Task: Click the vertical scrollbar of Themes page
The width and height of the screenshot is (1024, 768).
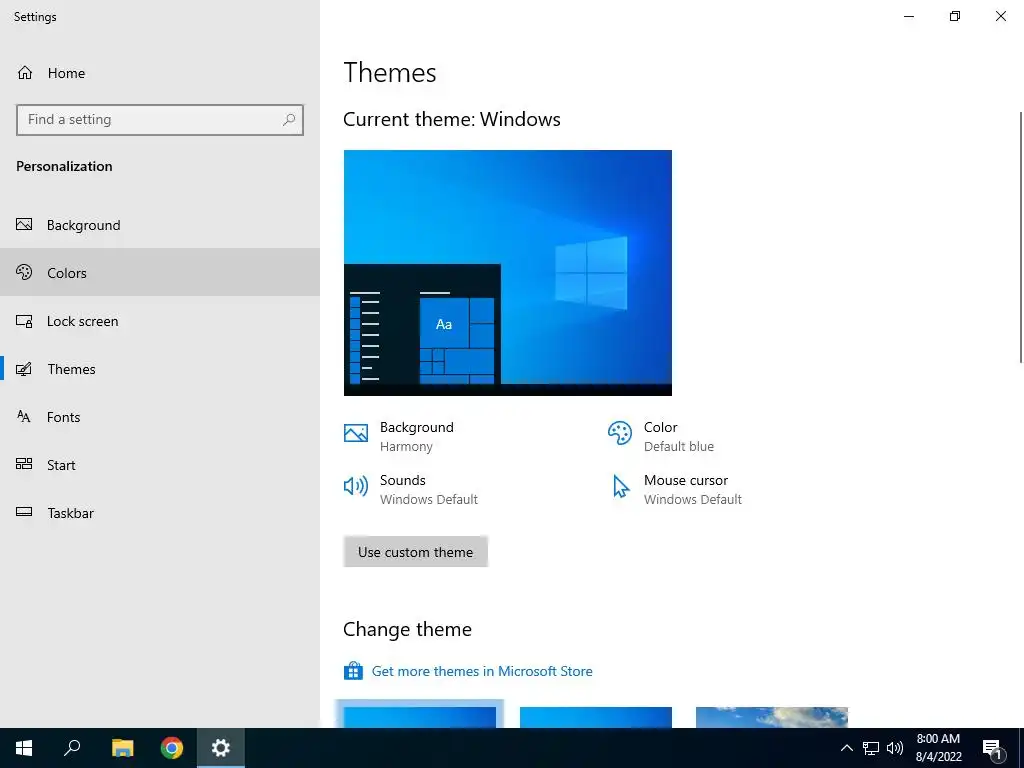Action: tap(1021, 237)
